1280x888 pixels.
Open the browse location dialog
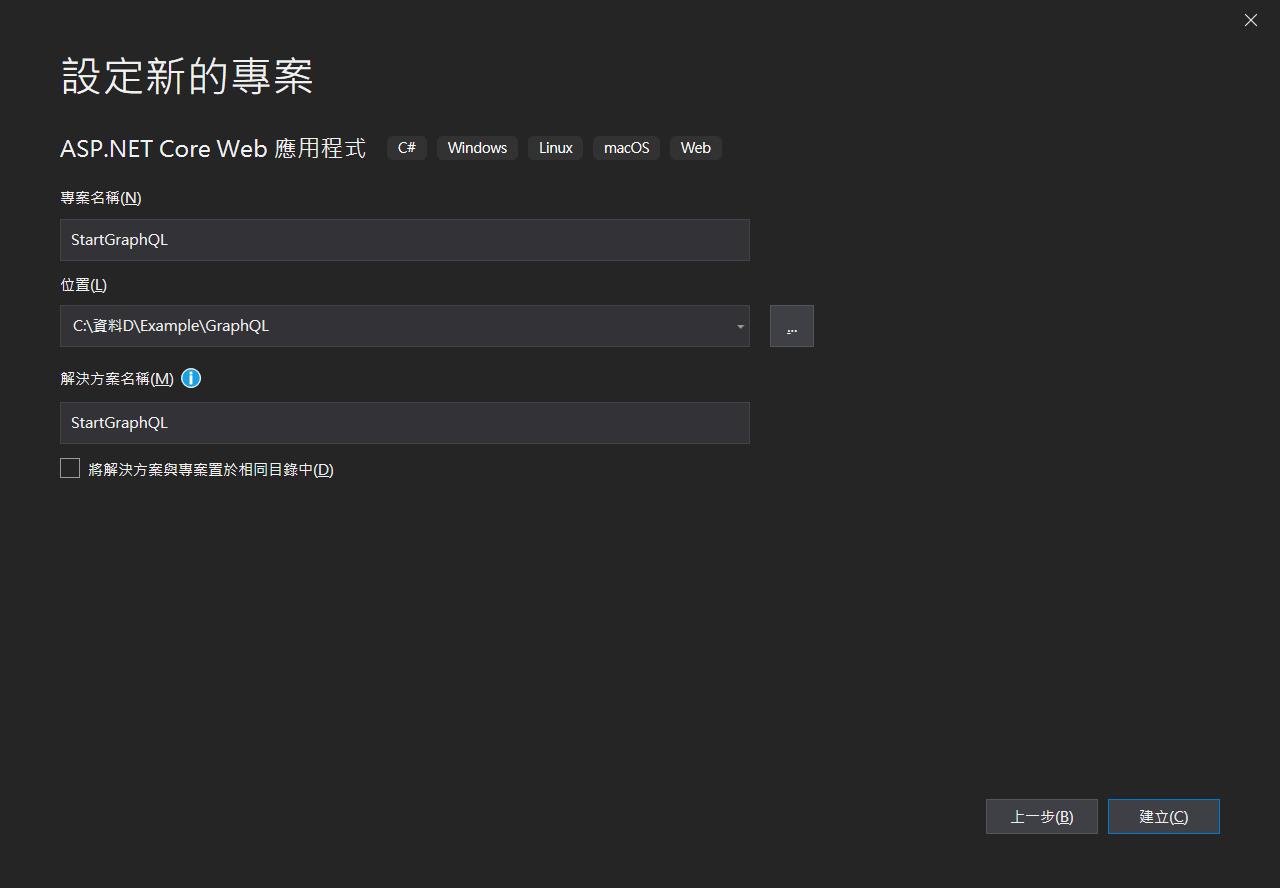(792, 326)
